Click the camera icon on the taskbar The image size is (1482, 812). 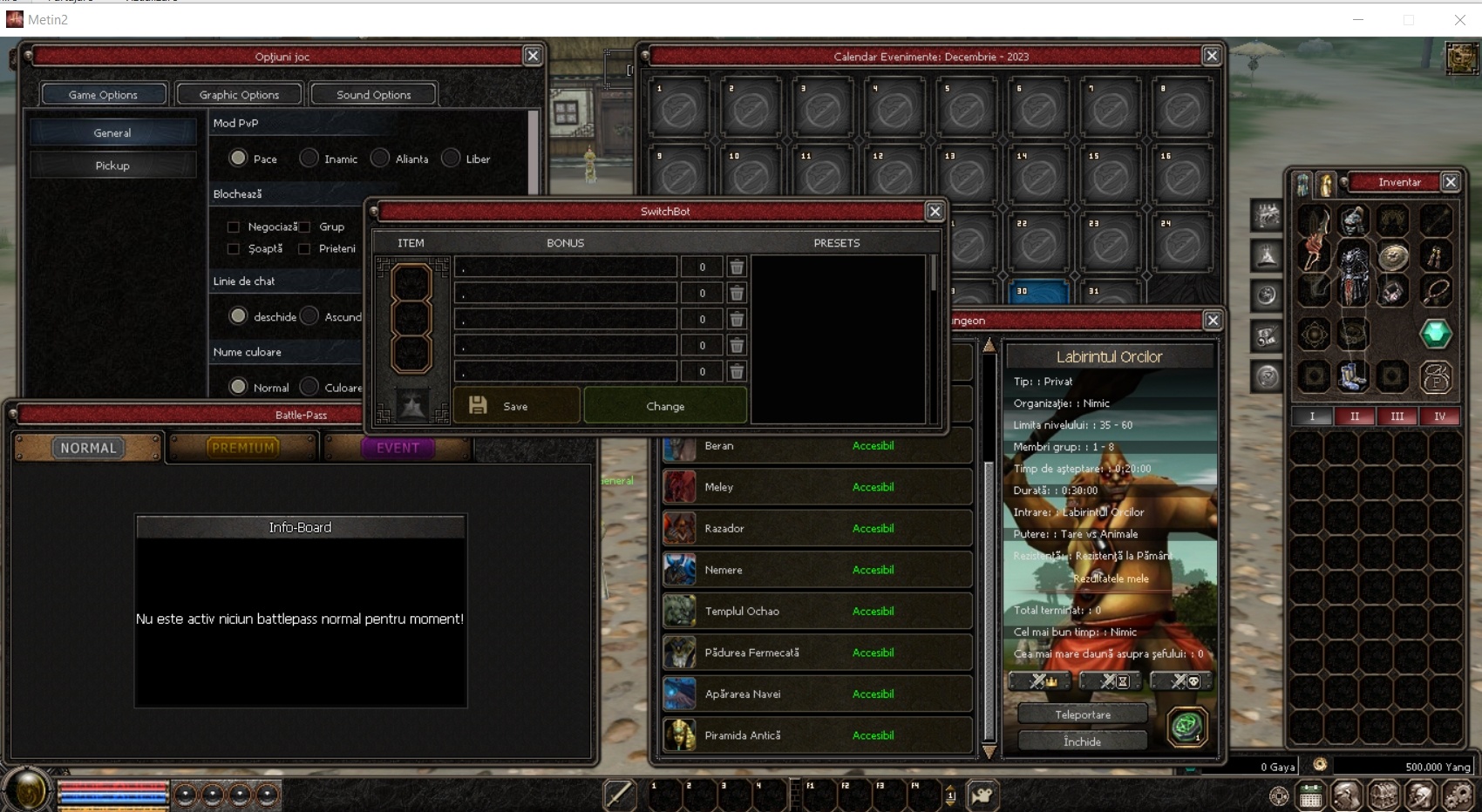pos(983,795)
